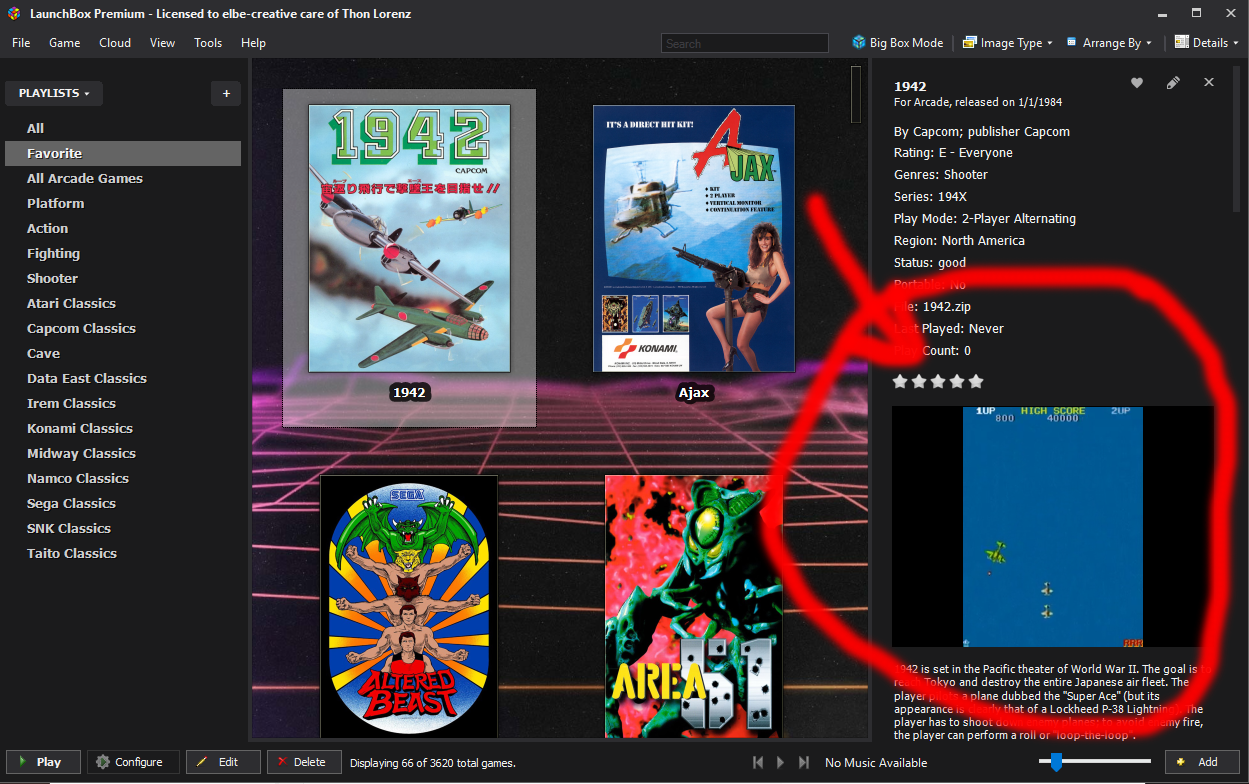Select All Arcade Games playlist
This screenshot has height=784, width=1249.
(123, 178)
